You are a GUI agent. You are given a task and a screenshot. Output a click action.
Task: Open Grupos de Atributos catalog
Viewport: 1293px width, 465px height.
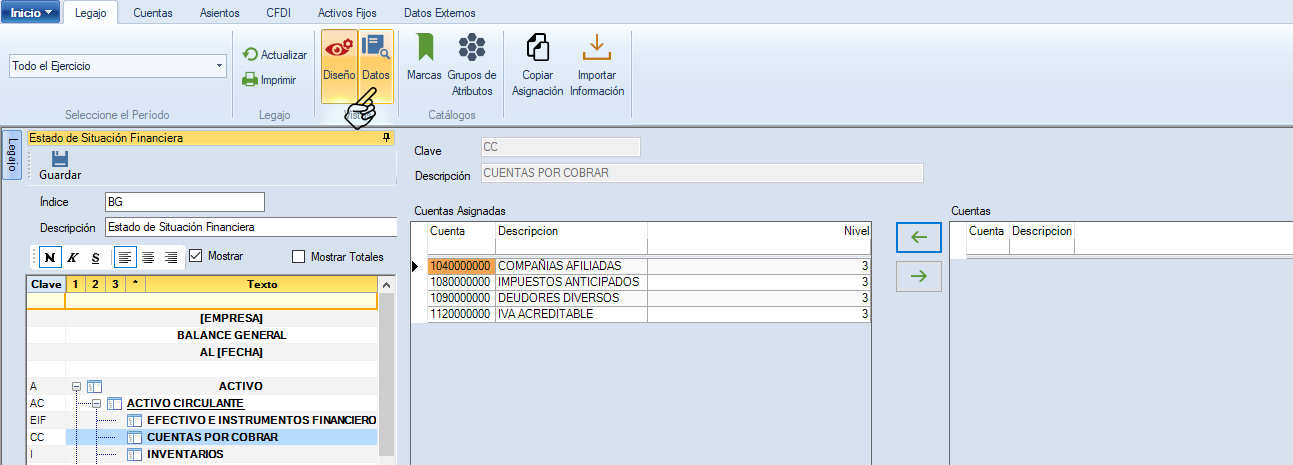(x=471, y=48)
